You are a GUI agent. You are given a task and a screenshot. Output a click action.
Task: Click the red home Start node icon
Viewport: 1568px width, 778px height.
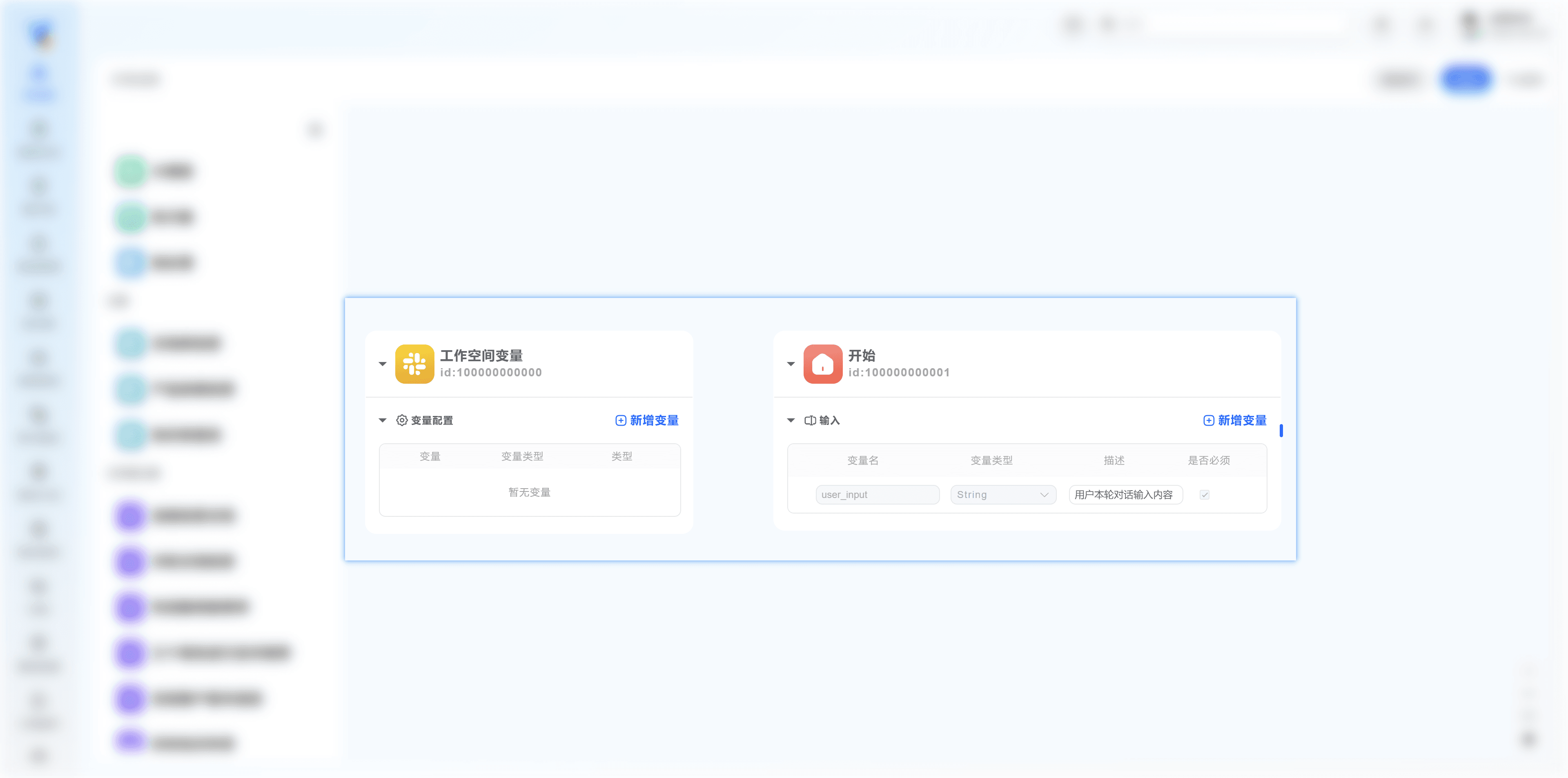click(x=822, y=364)
